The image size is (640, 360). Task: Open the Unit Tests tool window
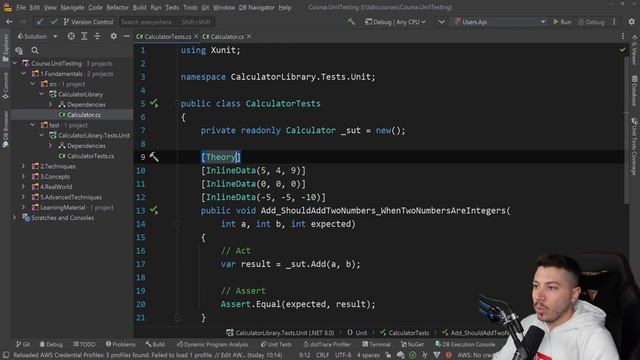276,344
